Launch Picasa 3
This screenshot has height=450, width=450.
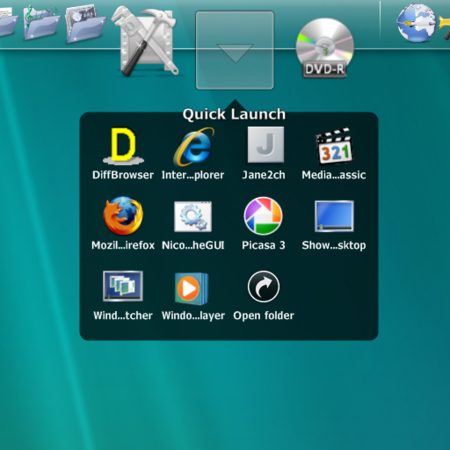(x=263, y=216)
